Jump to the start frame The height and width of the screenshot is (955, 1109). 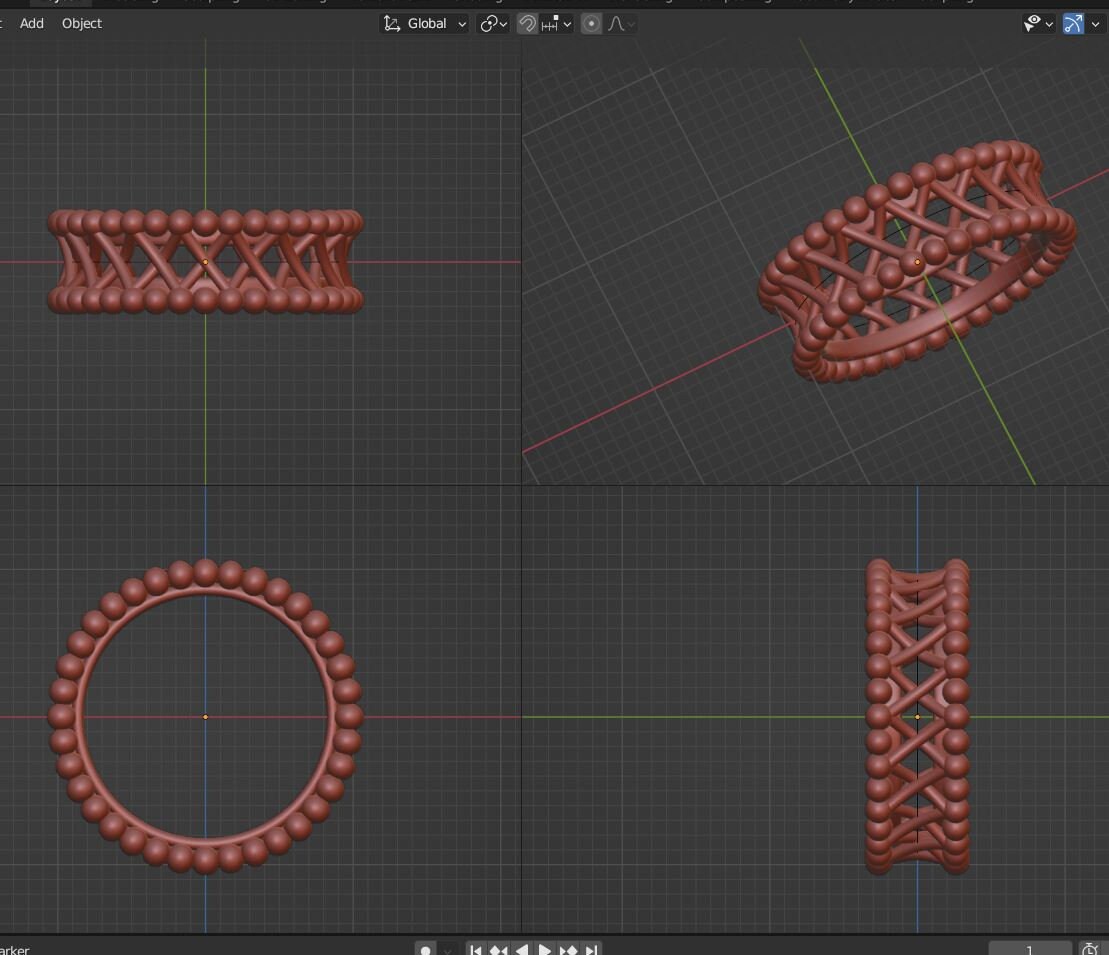click(475, 949)
